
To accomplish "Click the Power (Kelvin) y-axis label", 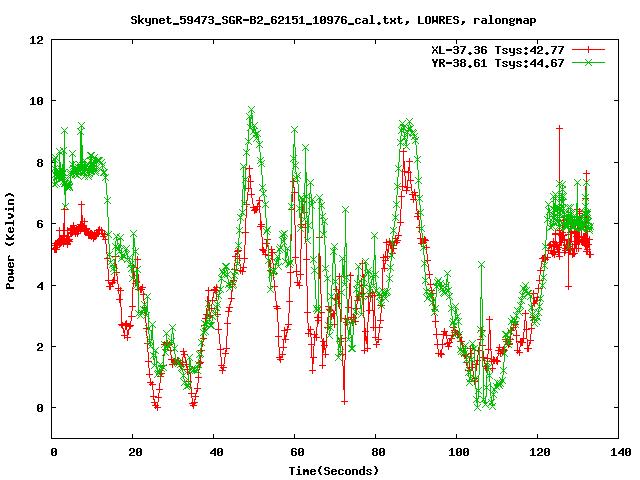I will point(10,241).
